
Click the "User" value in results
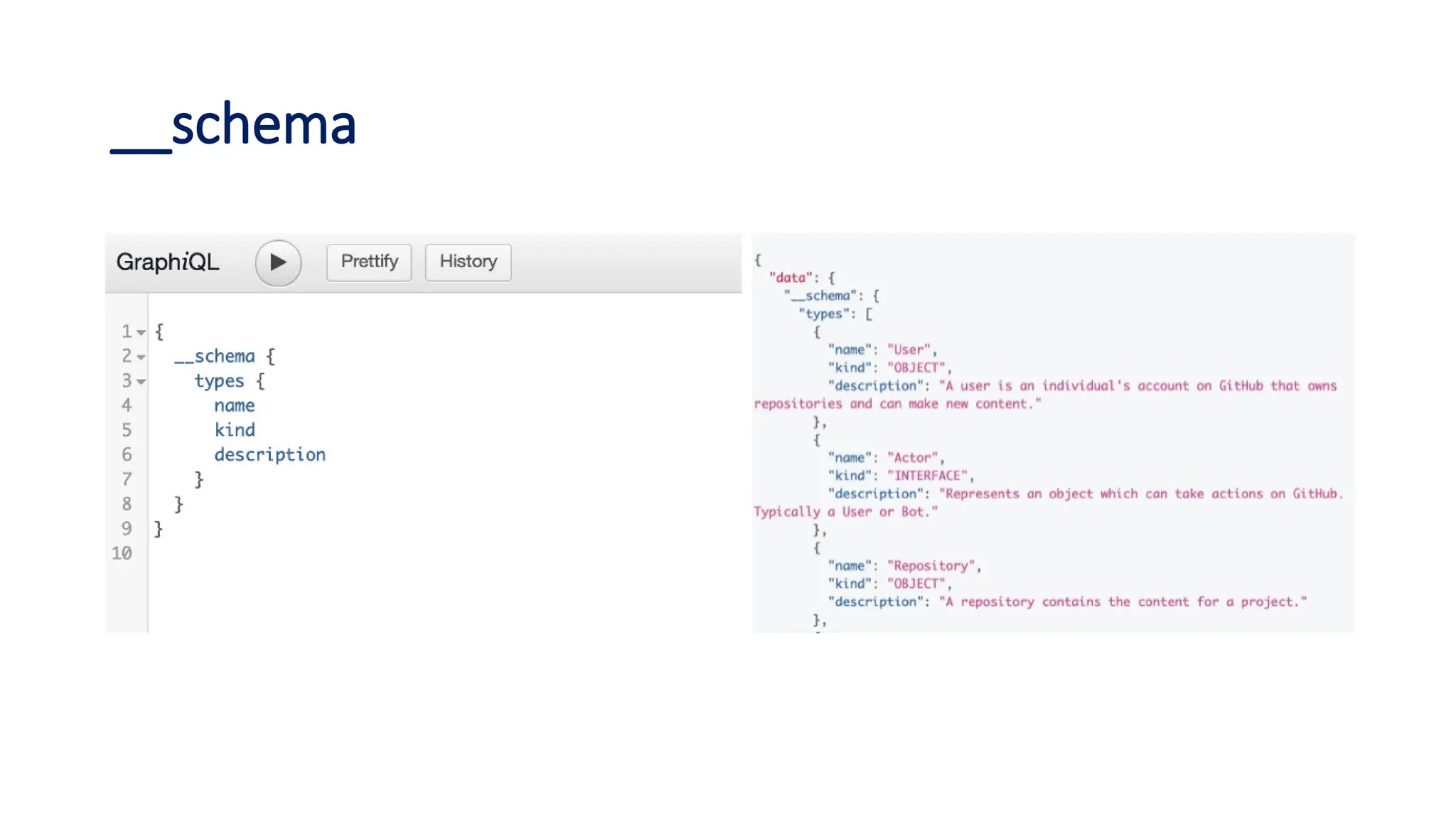(909, 350)
